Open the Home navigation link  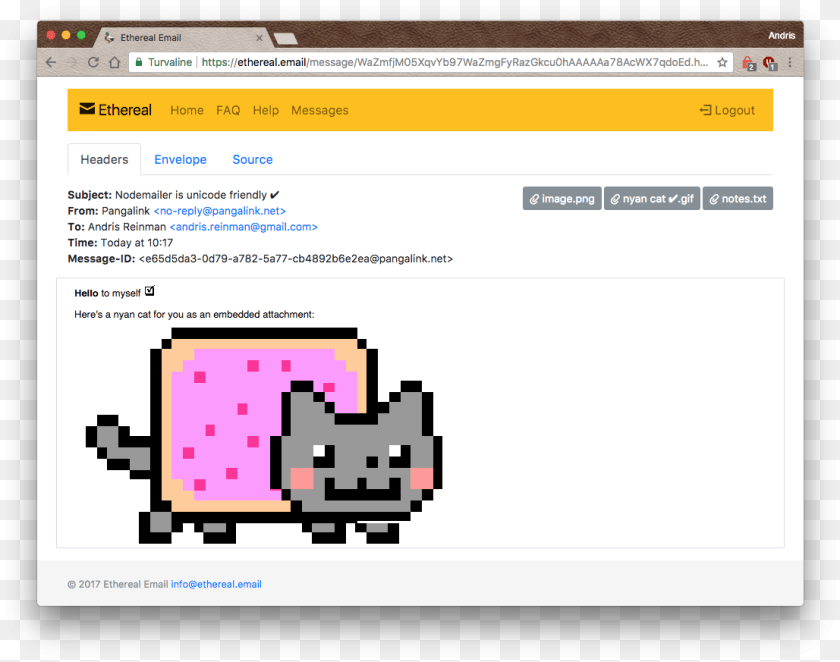pyautogui.click(x=187, y=110)
